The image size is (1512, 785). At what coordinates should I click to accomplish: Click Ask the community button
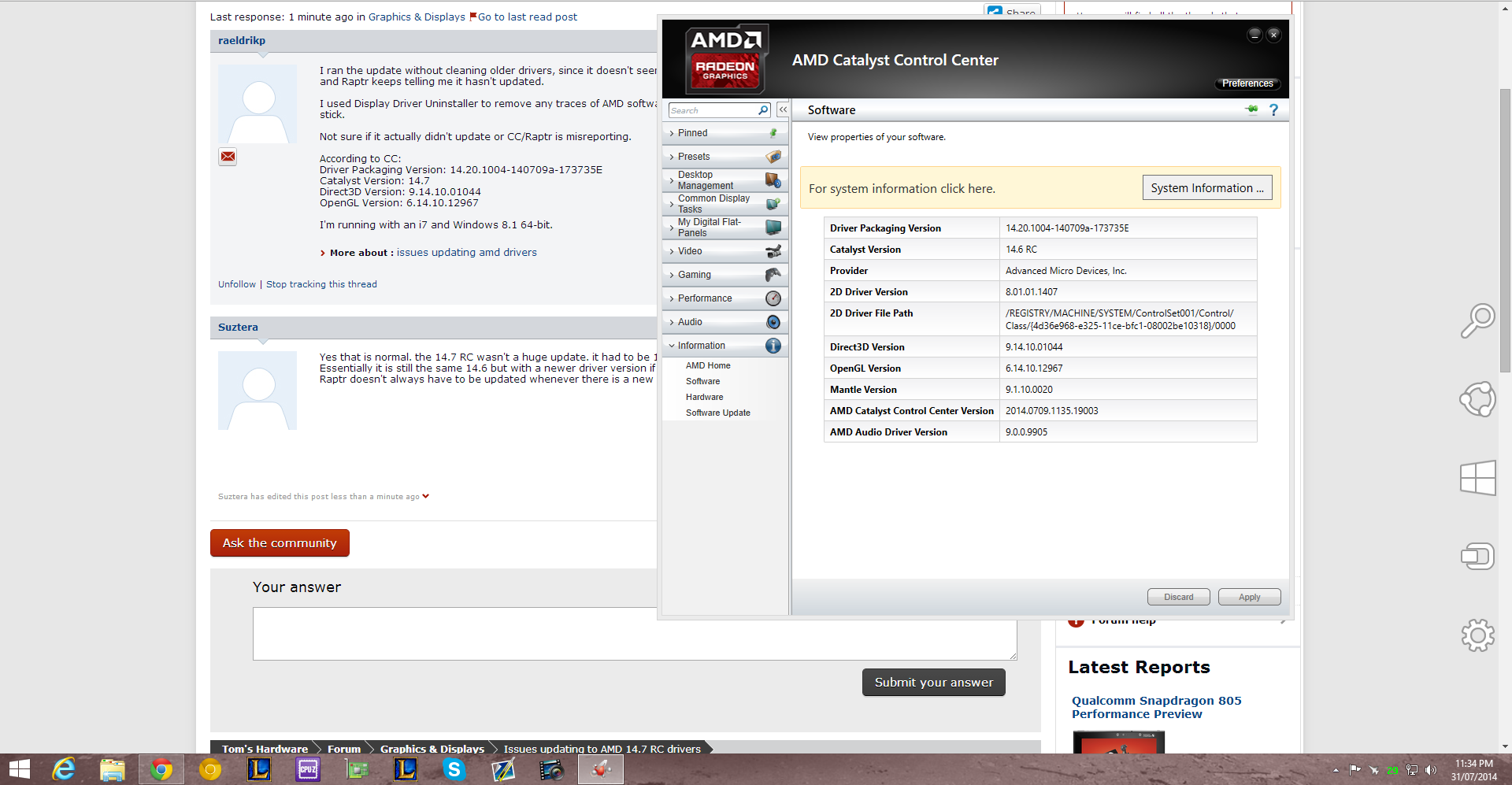click(280, 543)
